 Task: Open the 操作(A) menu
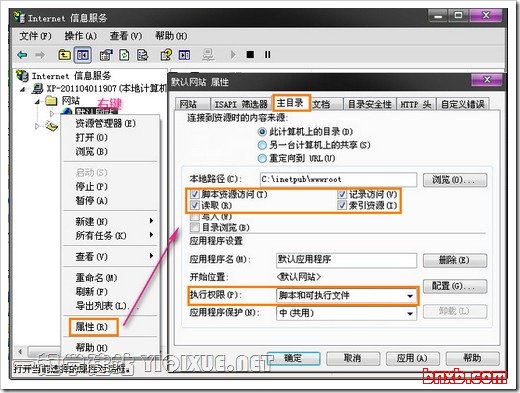[x=81, y=36]
